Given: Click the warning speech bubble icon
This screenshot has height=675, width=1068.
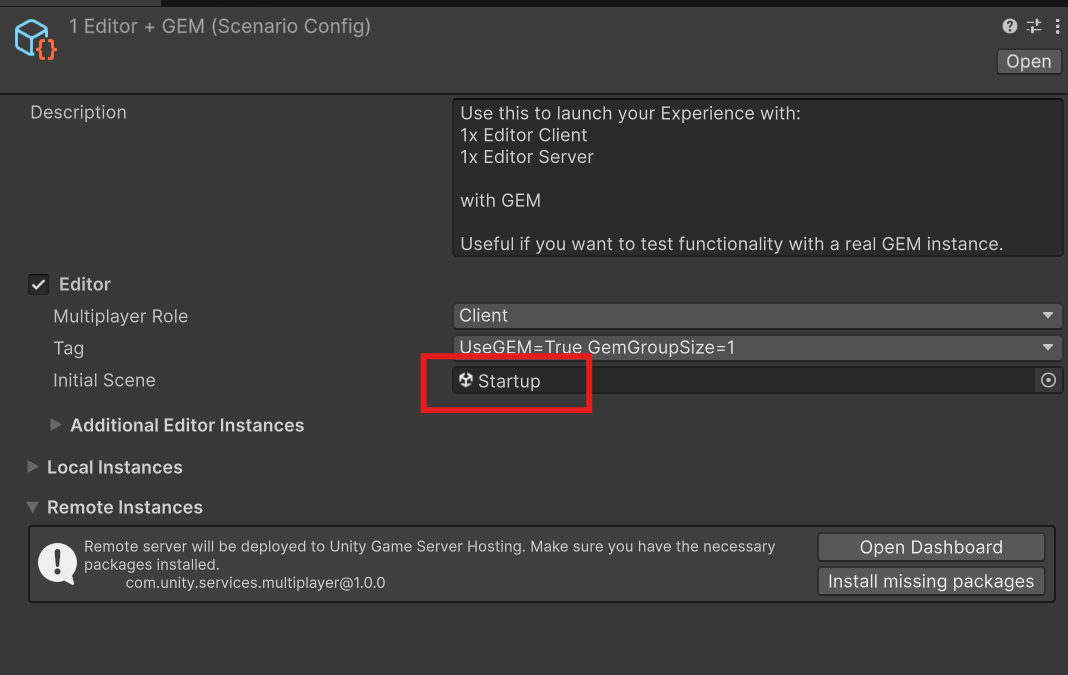Looking at the screenshot, I should click(x=57, y=563).
